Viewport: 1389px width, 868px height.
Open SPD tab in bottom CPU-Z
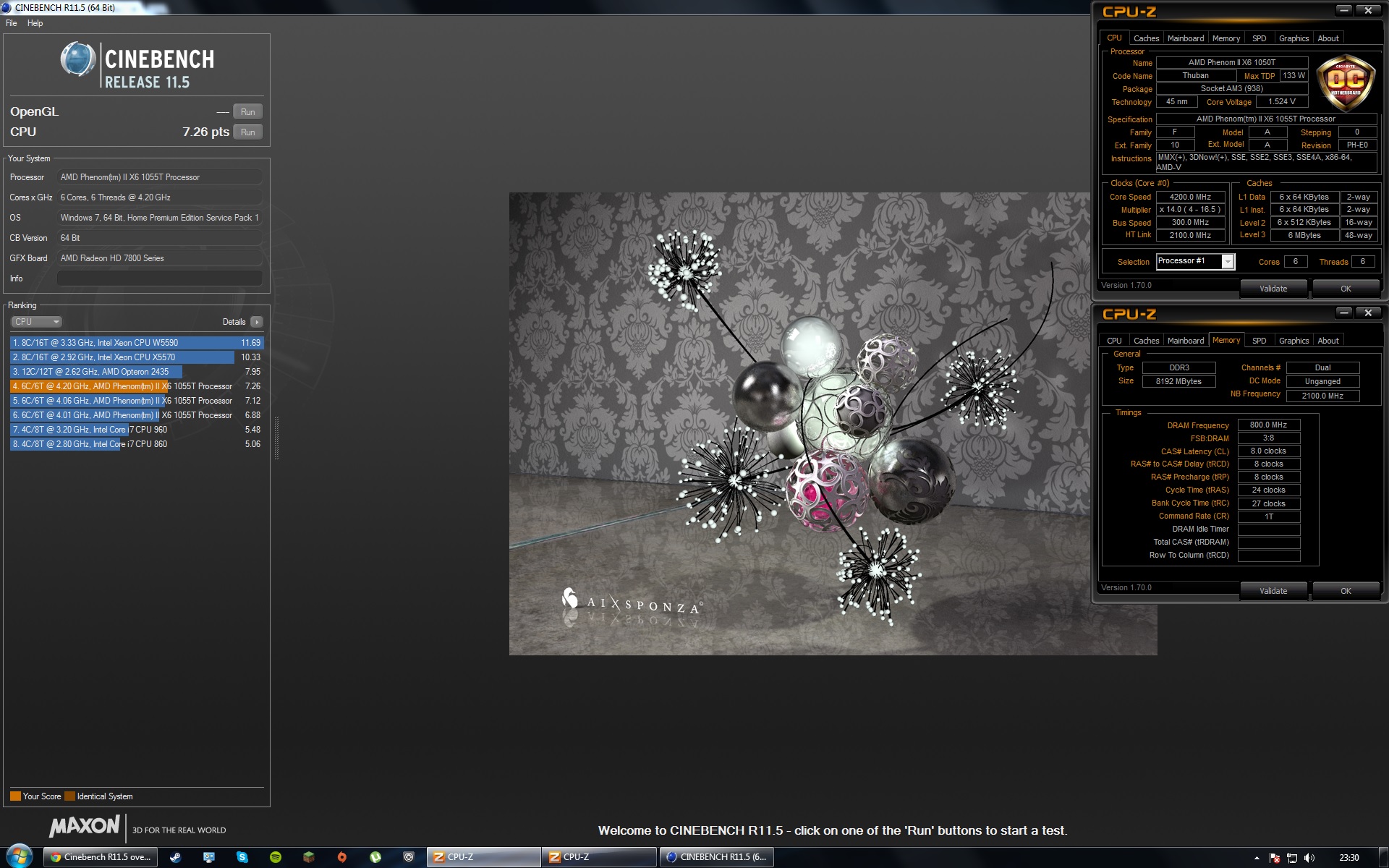click(1260, 341)
